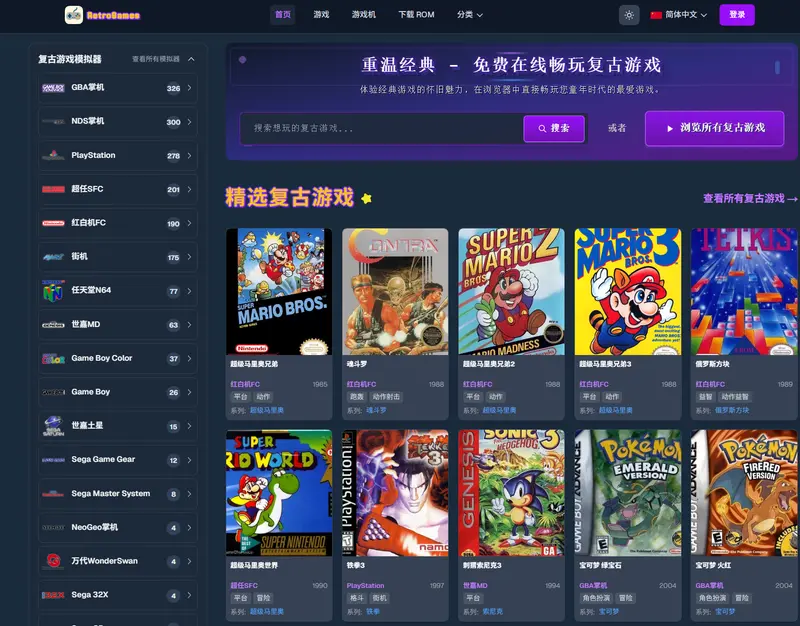Click the 世嘉土星 Sega Saturn logo icon

click(x=53, y=426)
